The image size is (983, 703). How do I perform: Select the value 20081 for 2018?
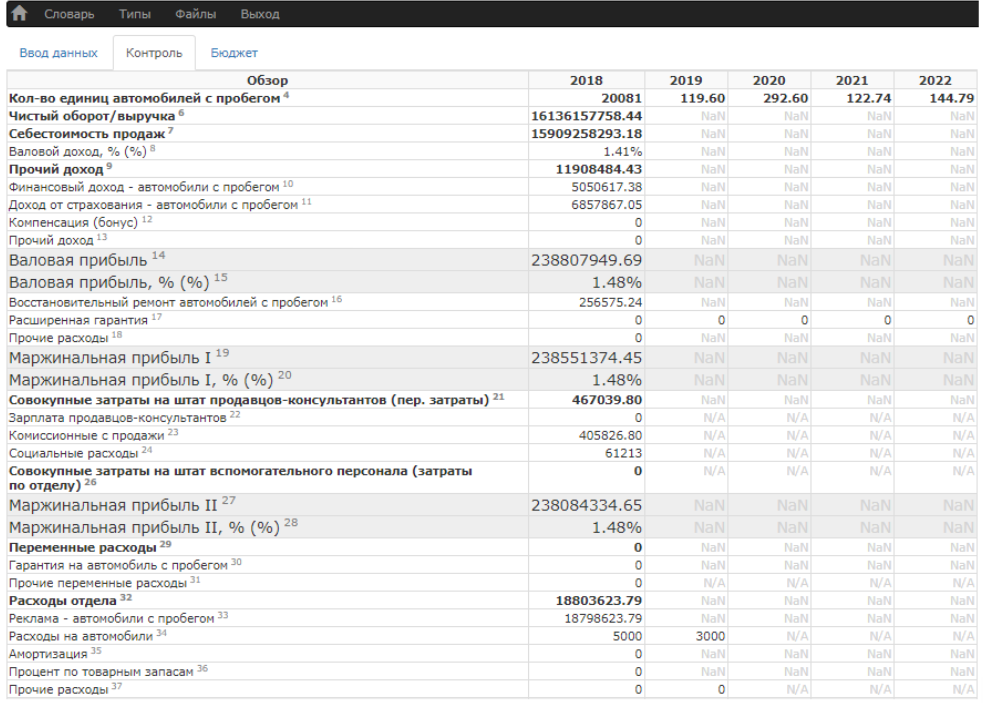[621, 98]
